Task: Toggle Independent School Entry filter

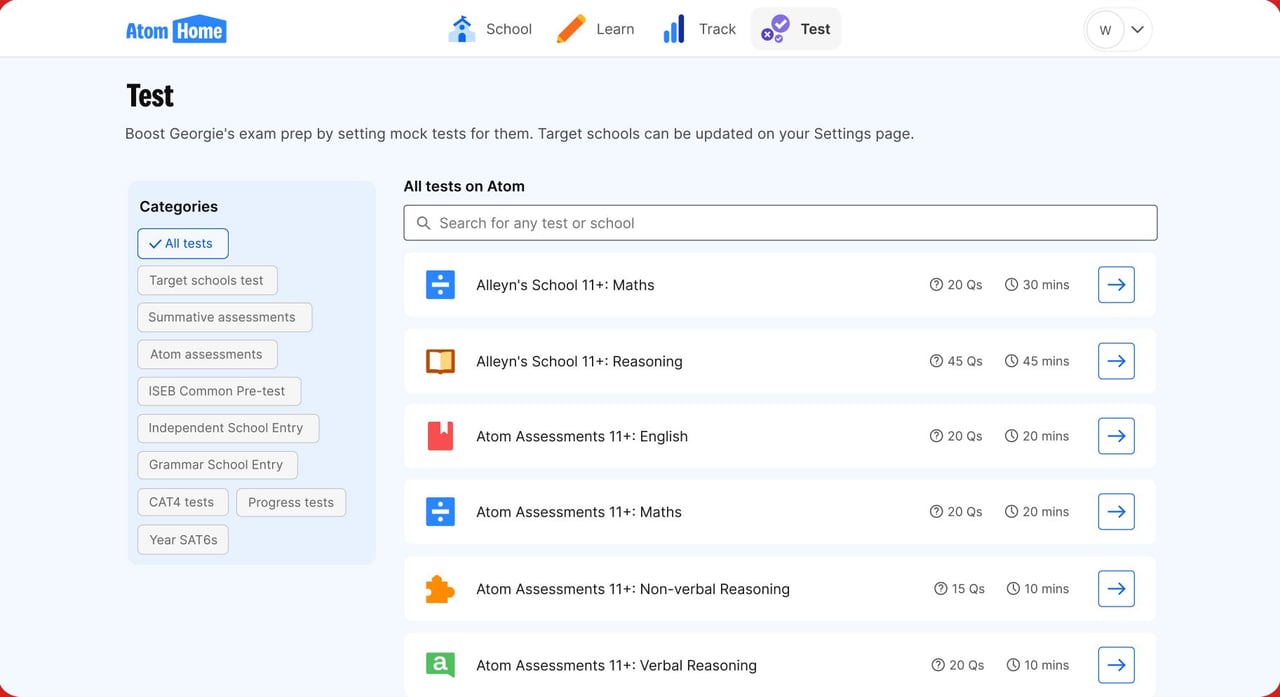Action: click(x=228, y=428)
